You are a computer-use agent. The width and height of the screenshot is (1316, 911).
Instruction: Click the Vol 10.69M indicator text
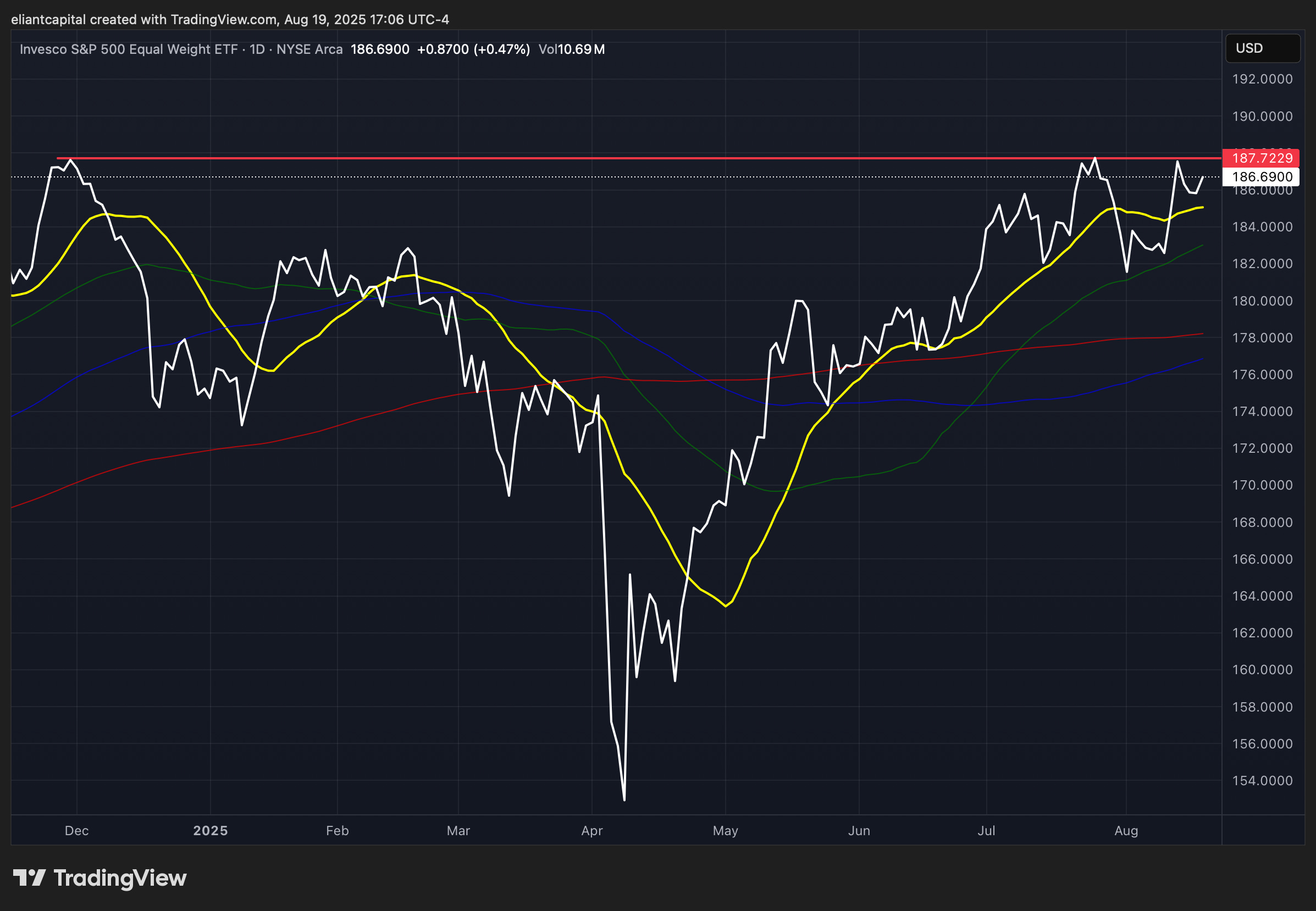point(572,49)
